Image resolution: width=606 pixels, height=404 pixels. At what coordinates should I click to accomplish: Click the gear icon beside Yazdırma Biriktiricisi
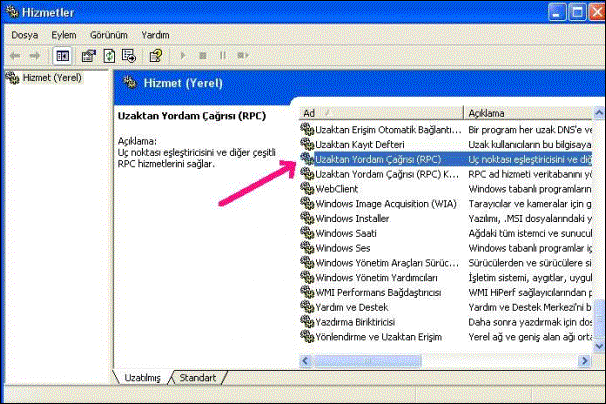[x=307, y=322]
